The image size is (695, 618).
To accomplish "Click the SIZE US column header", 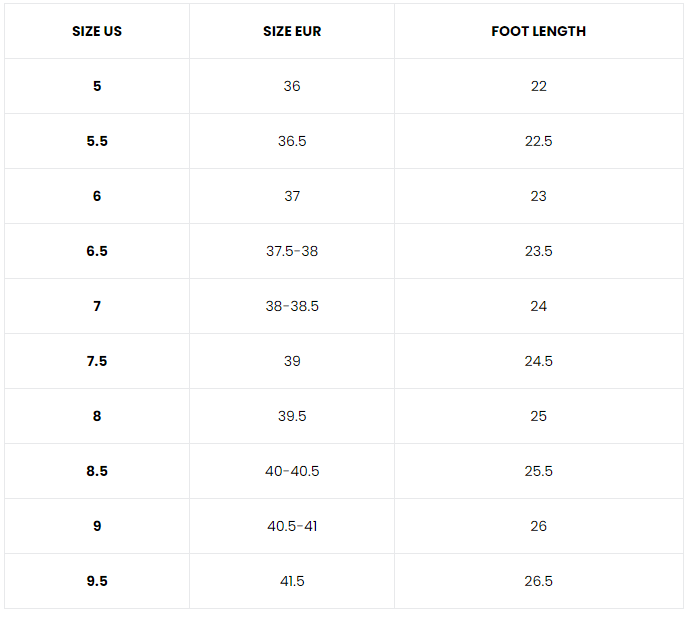I will click(97, 31).
